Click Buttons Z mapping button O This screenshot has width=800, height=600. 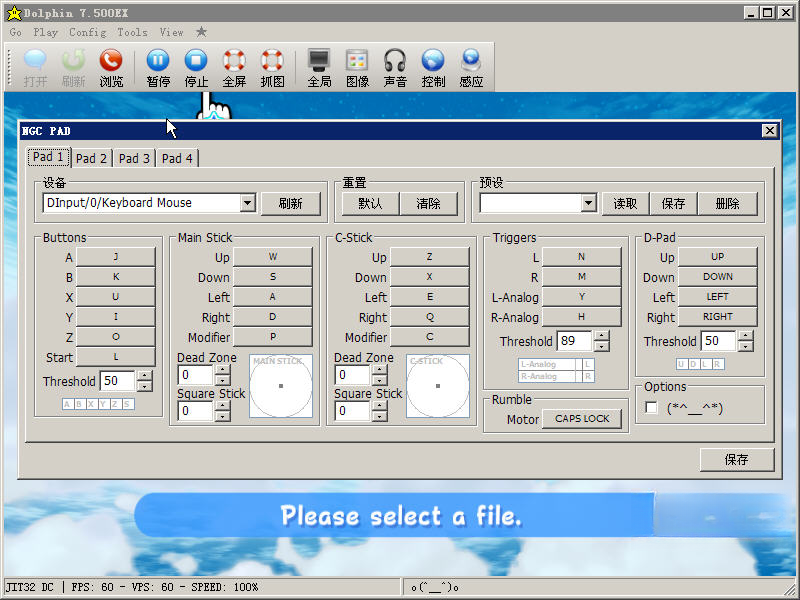[116, 337]
